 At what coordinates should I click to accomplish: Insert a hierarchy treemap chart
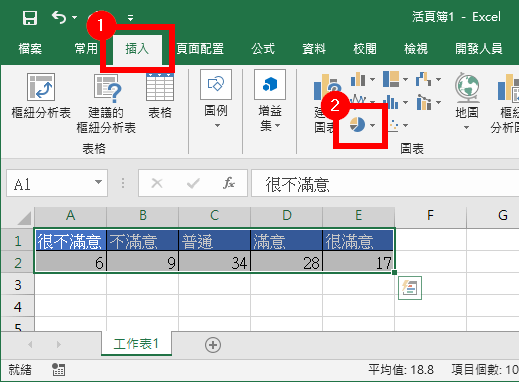point(391,79)
